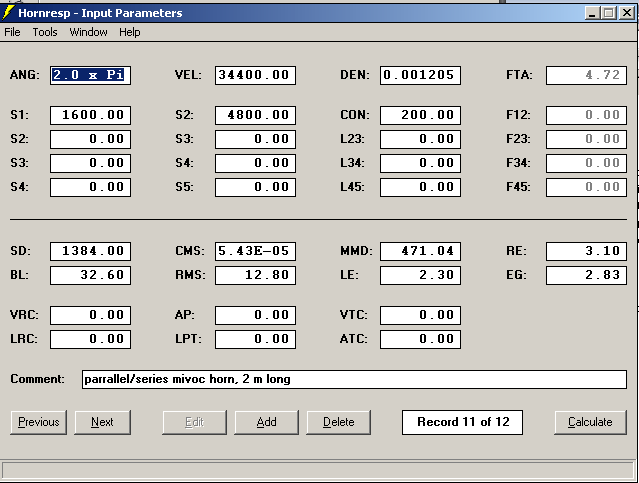Click the S2 field in the L23 row
The width and height of the screenshot is (639, 483).
[x=90, y=139]
